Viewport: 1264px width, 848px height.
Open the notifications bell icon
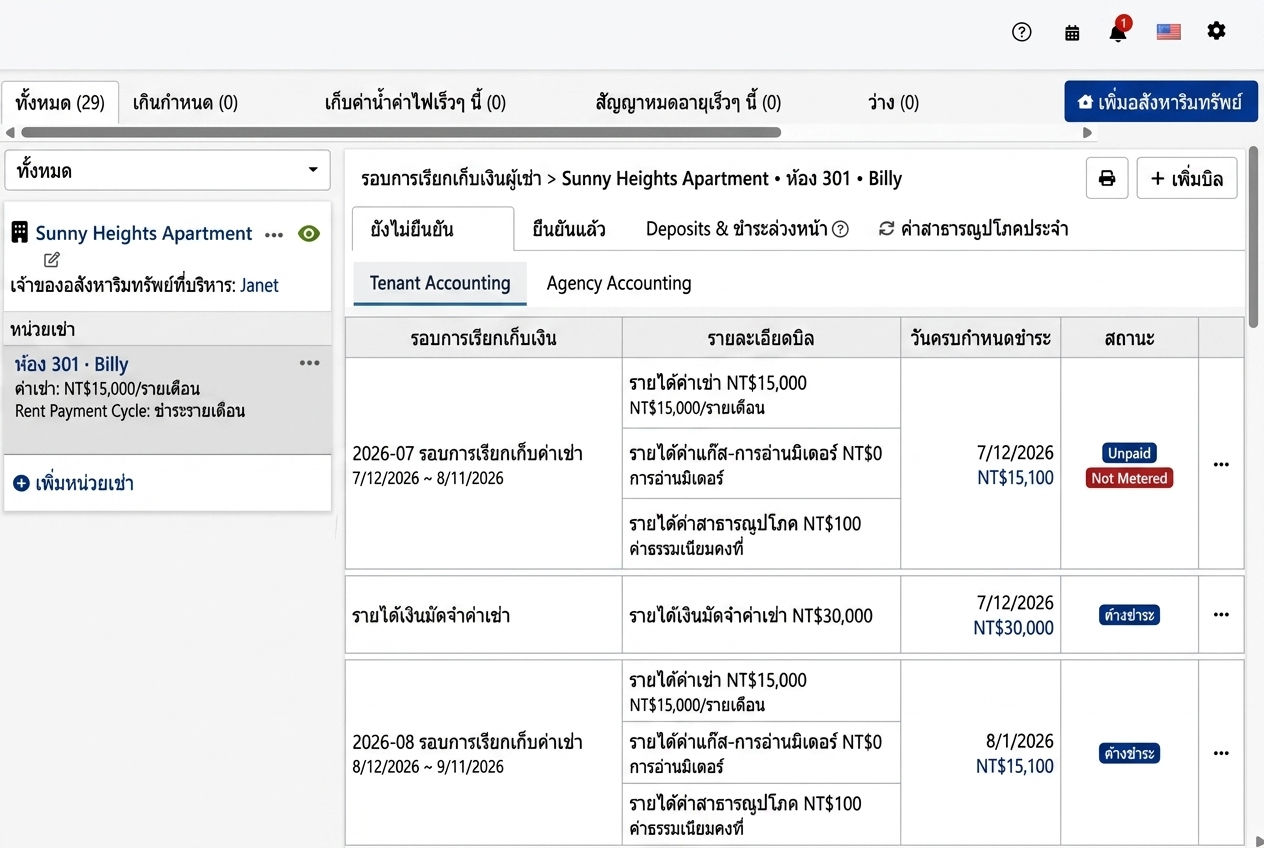1118,32
